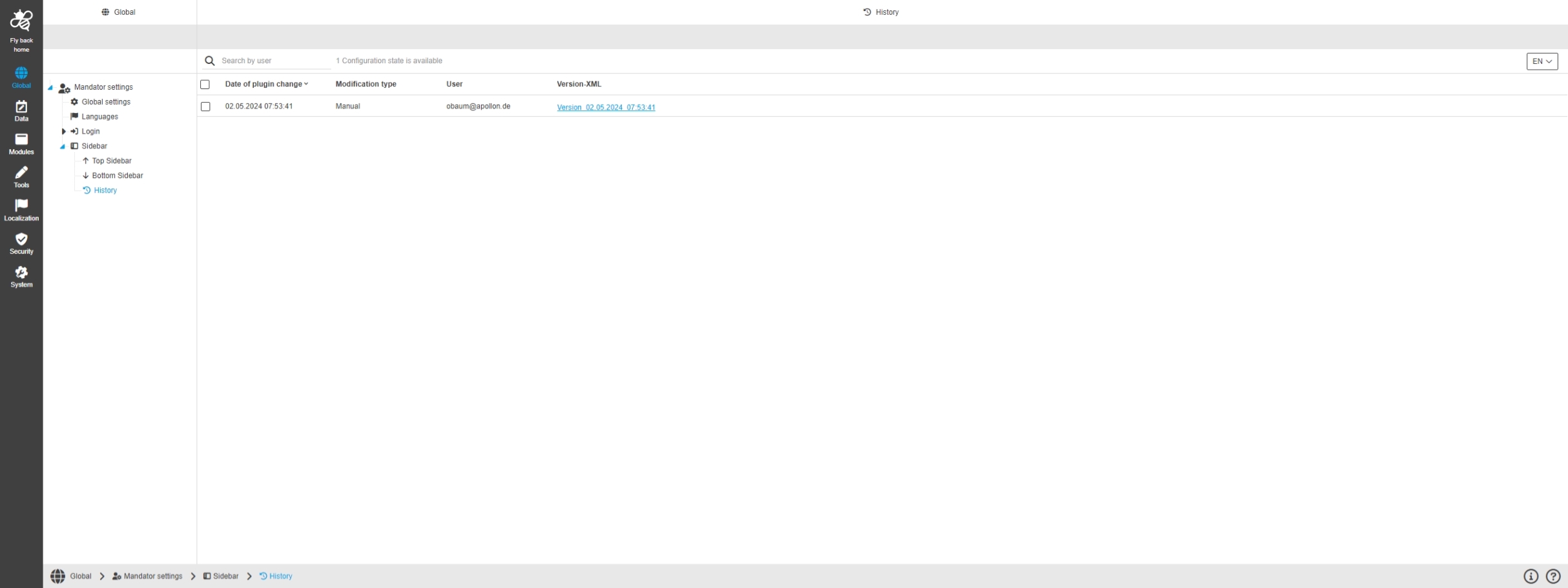Click the History title in the top header
This screenshot has width=1568, height=588.
(887, 12)
